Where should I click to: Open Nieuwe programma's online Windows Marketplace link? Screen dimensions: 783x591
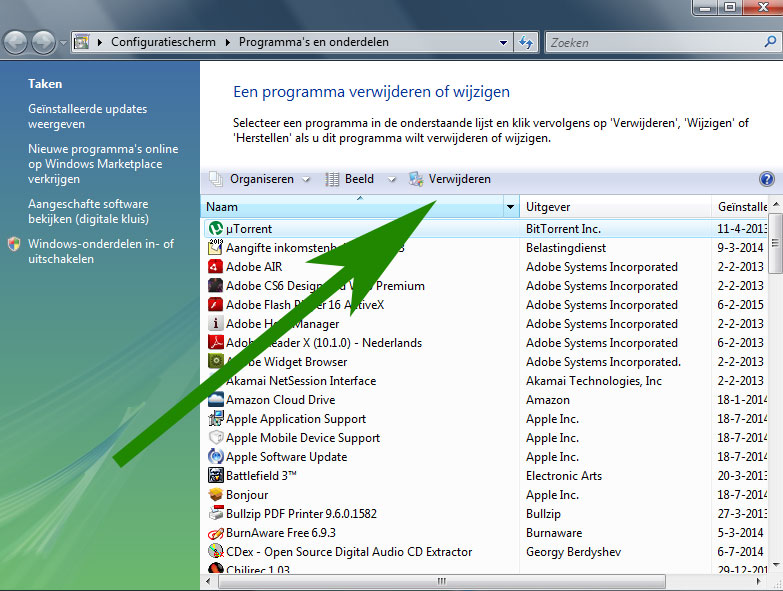coord(103,164)
